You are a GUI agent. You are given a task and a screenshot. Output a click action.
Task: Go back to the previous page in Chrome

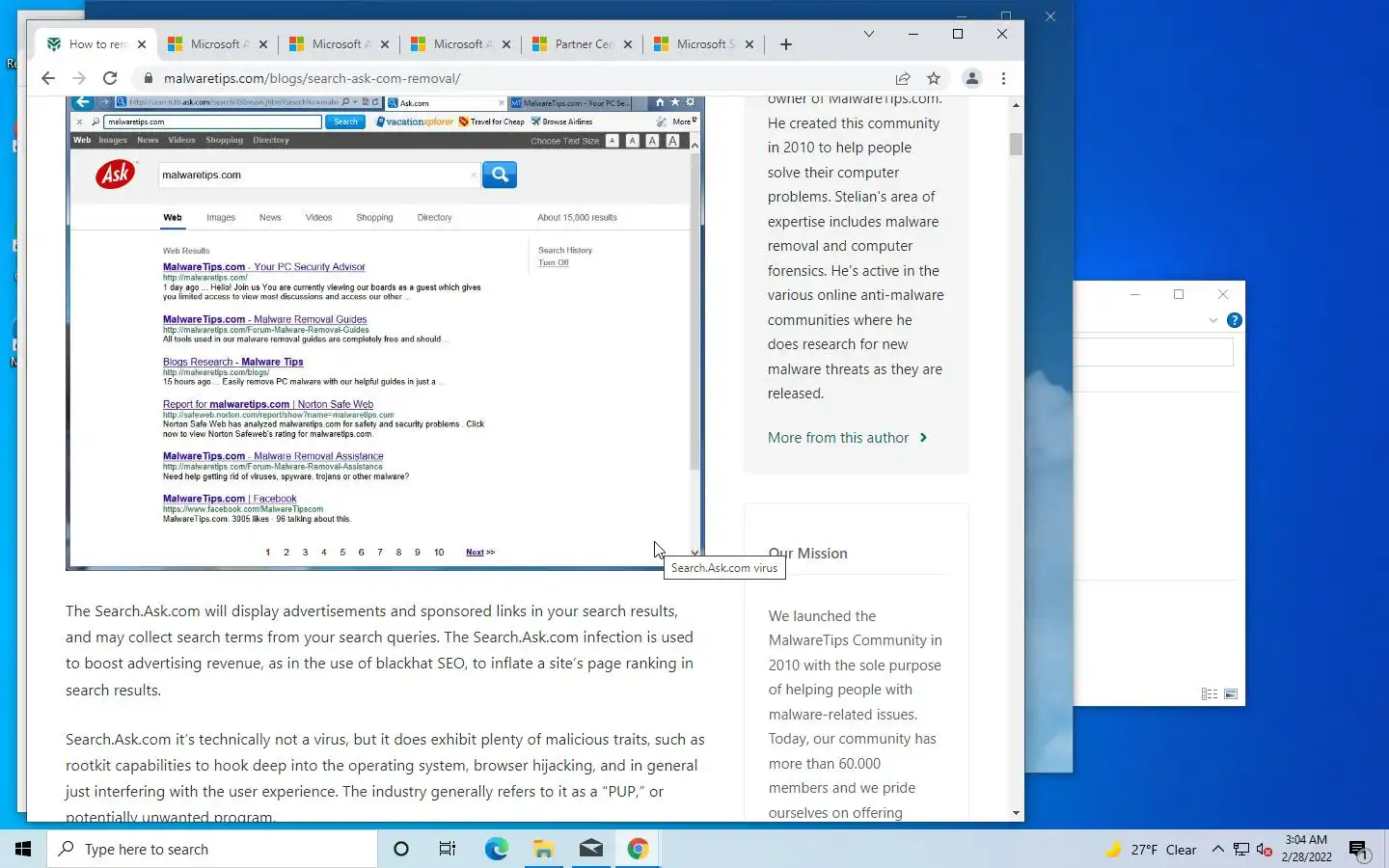(48, 78)
